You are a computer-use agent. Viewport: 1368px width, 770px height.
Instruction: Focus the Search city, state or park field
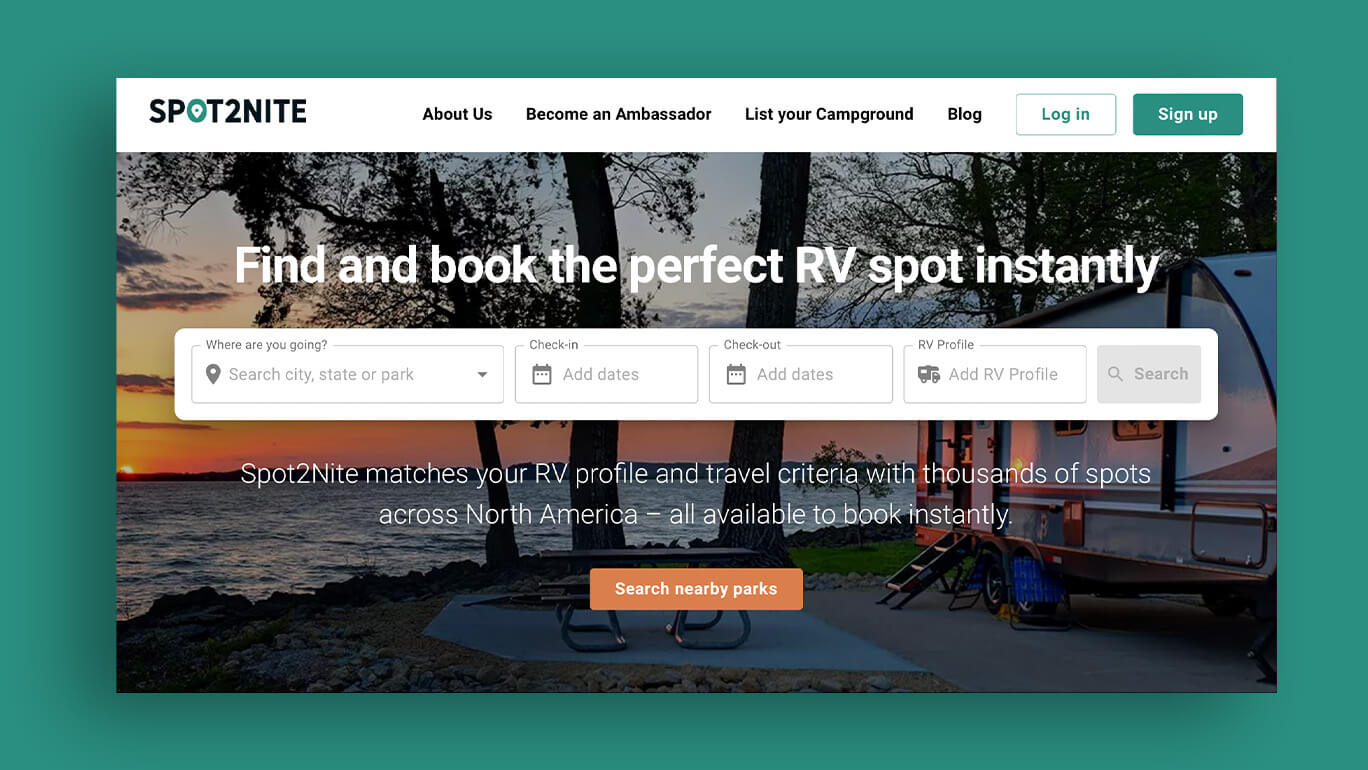coord(347,374)
